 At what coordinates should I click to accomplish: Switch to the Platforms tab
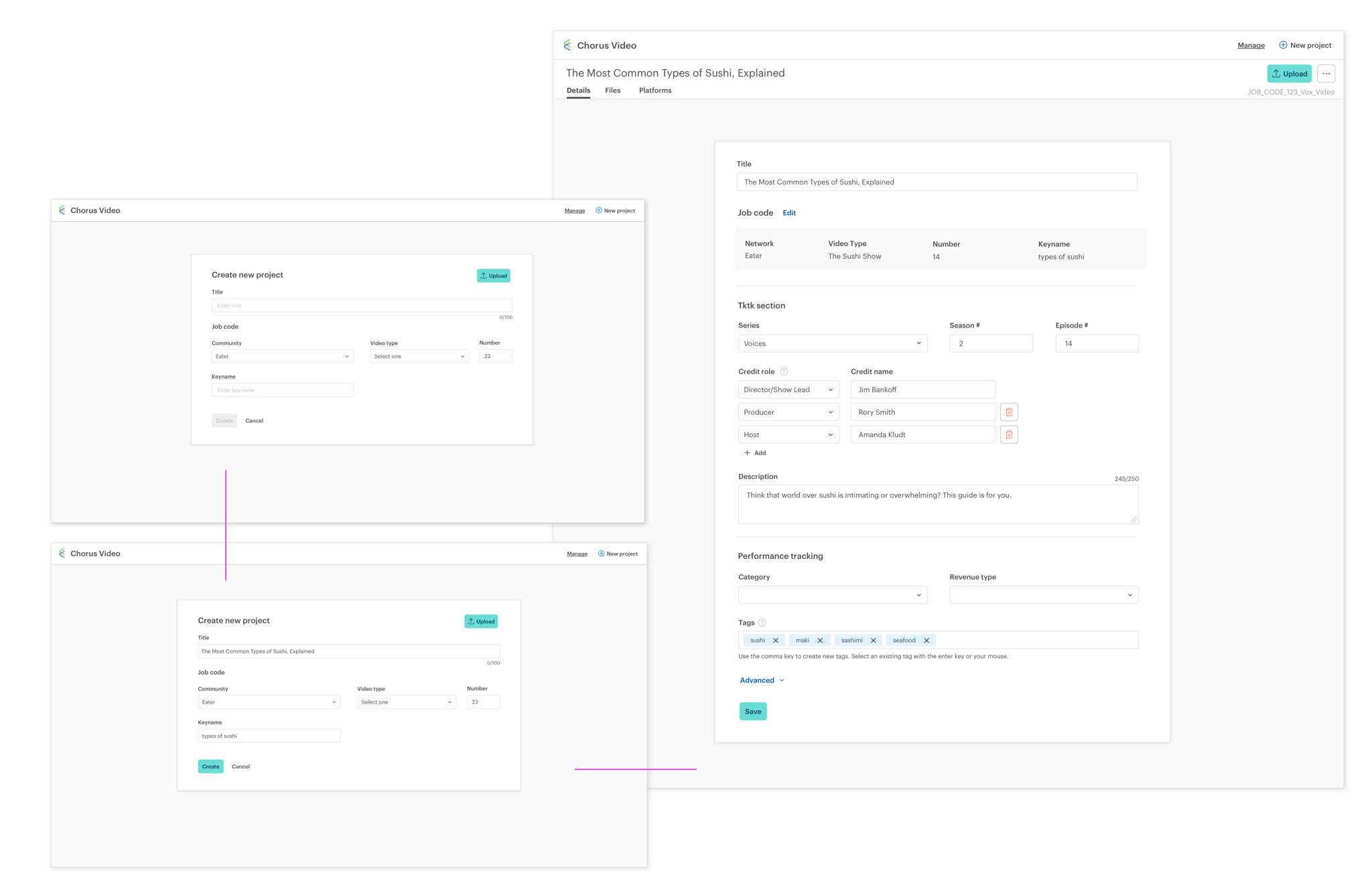tap(655, 90)
